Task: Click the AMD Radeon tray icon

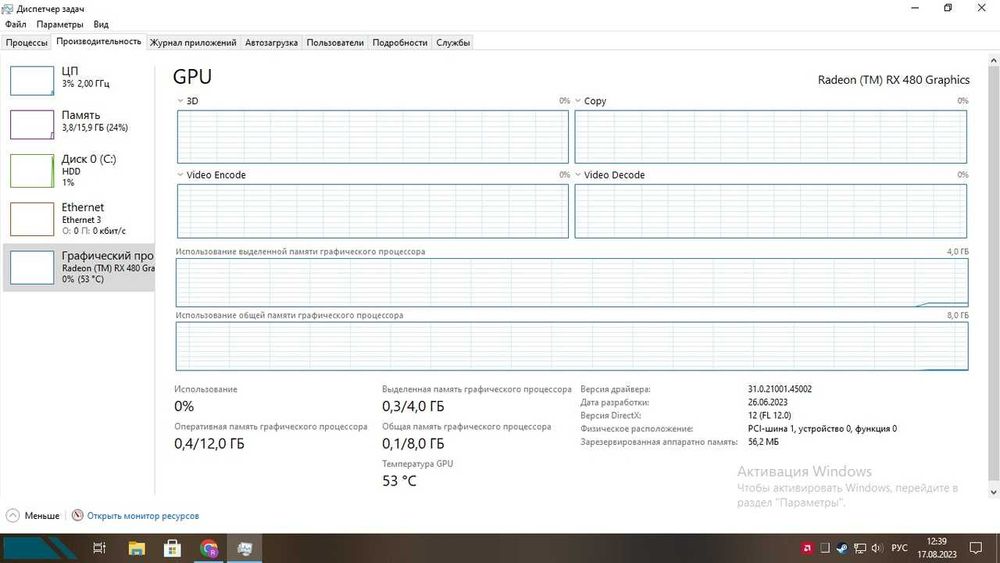Action: click(x=807, y=548)
